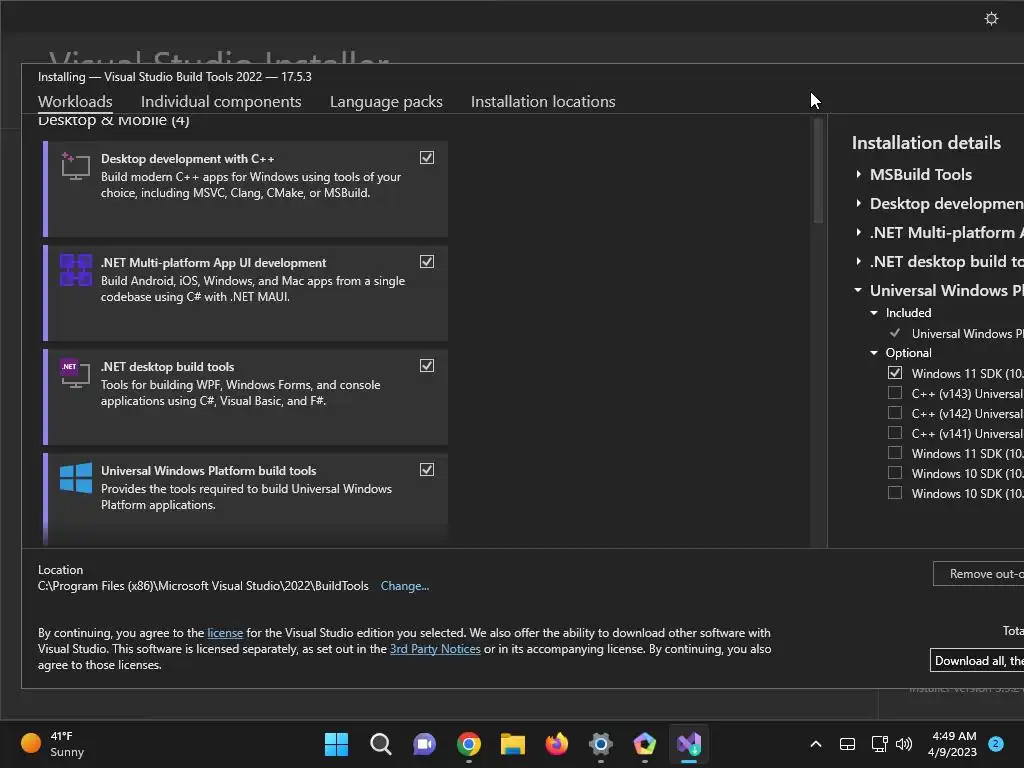Switch to Individual components tab
Image resolution: width=1024 pixels, height=768 pixels.
coord(221,102)
